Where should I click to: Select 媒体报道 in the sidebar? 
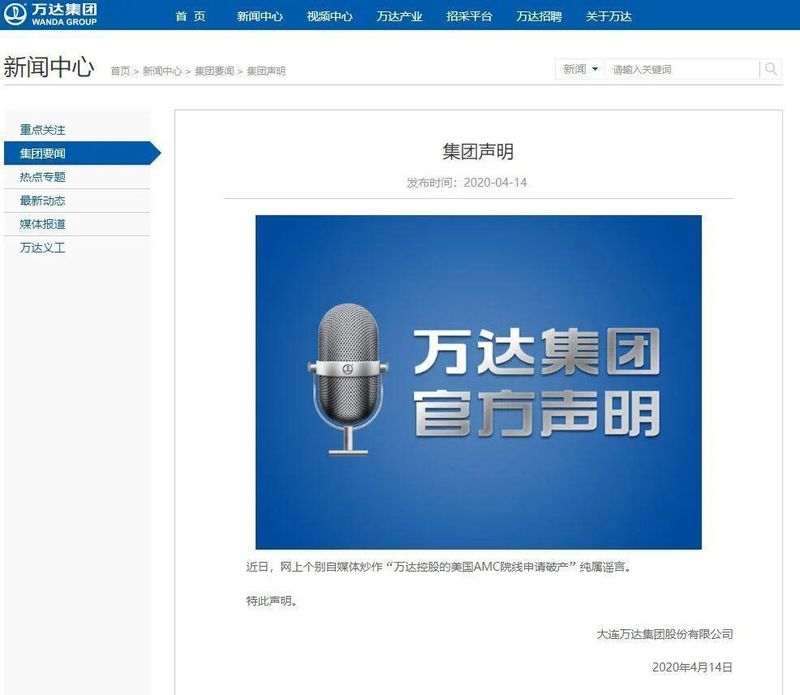coord(77,224)
